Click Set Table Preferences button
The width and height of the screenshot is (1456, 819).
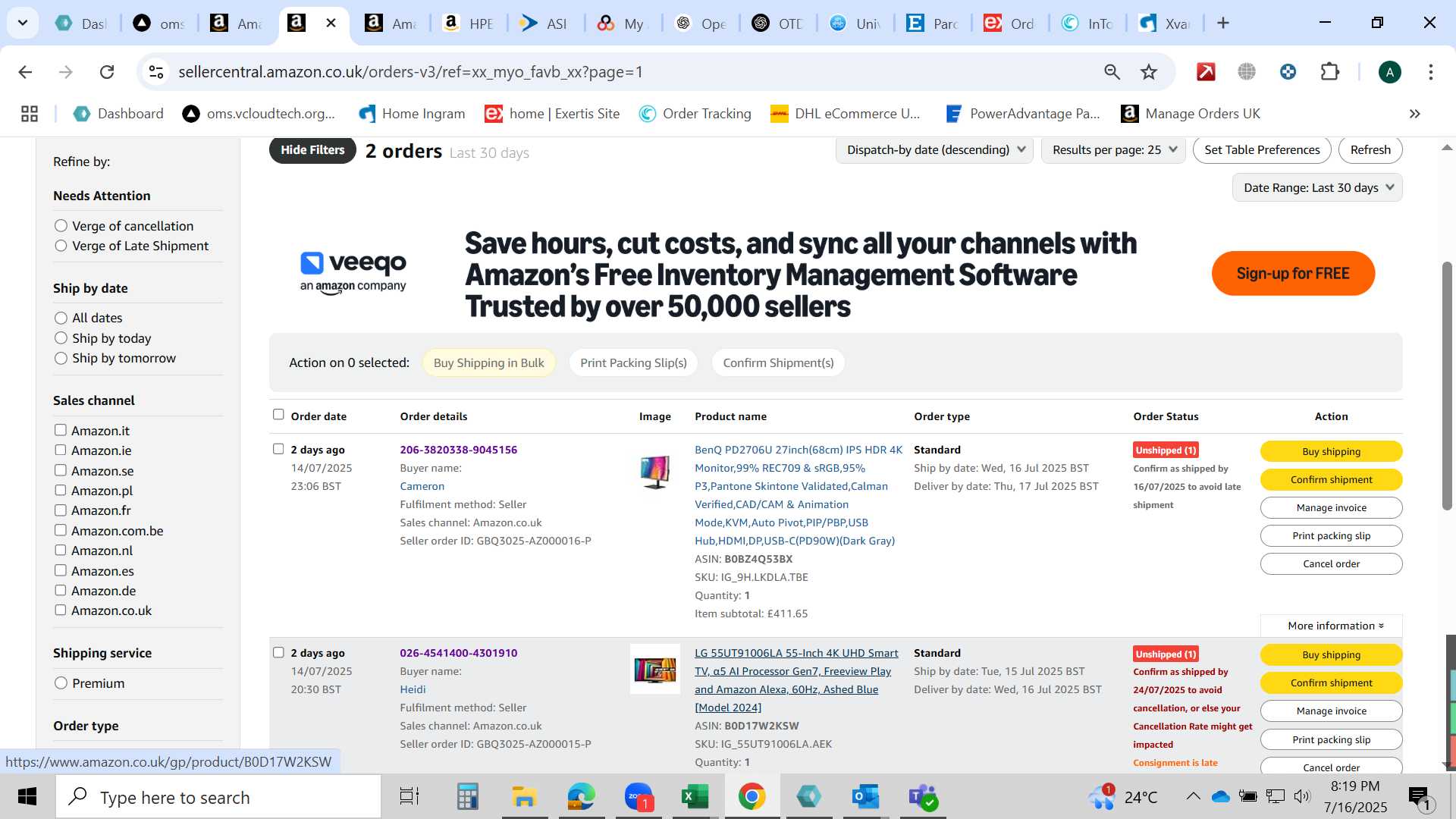(x=1262, y=150)
